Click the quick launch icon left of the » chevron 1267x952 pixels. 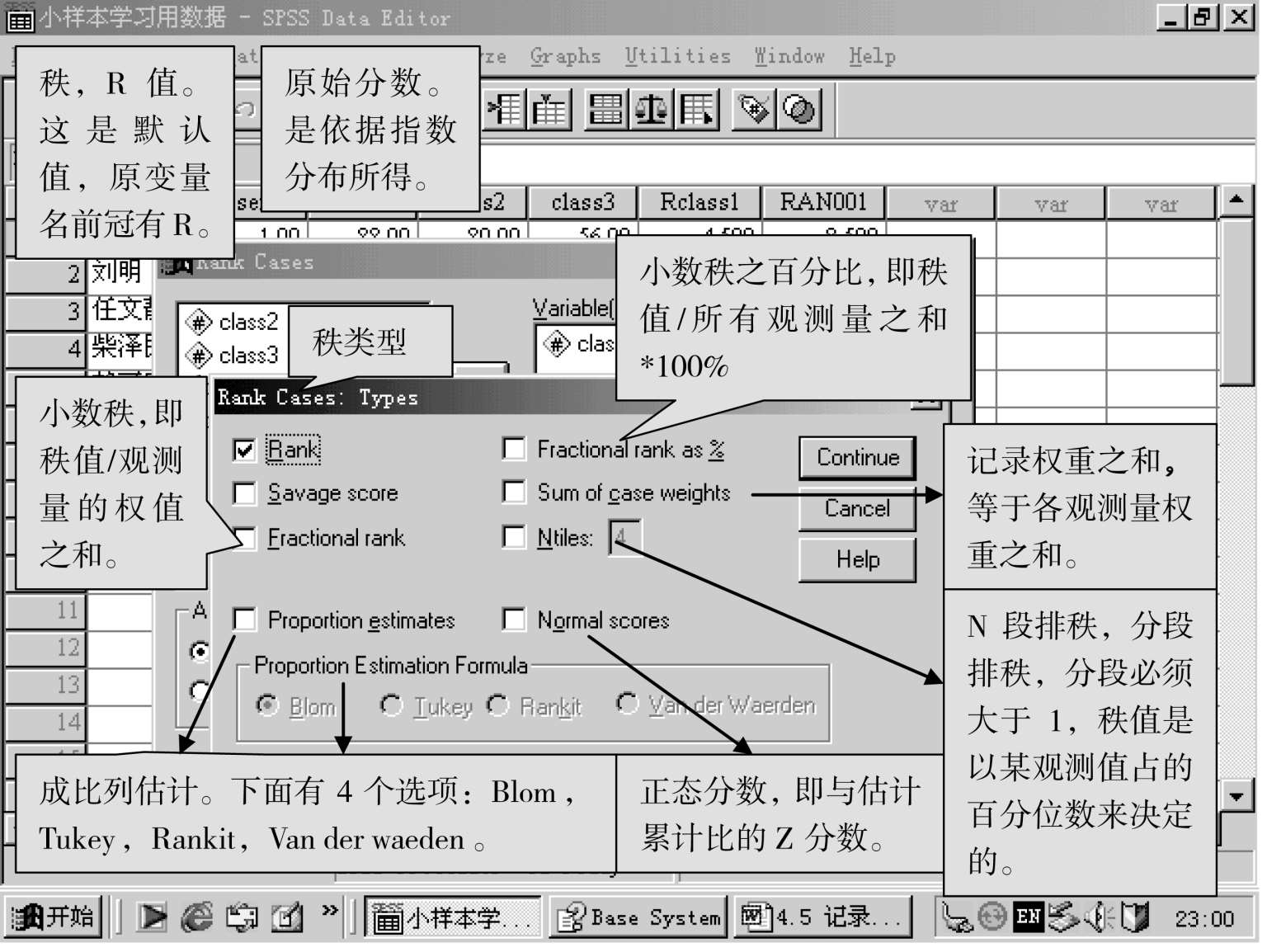pyautogui.click(x=286, y=917)
